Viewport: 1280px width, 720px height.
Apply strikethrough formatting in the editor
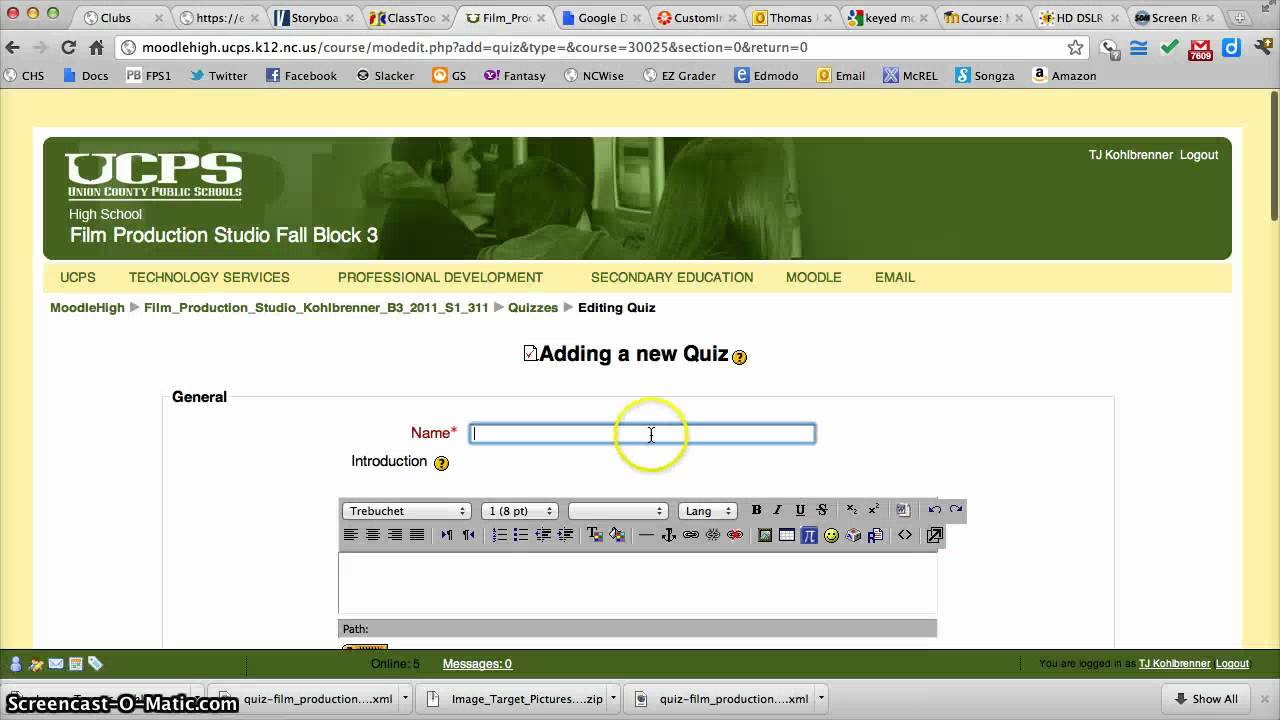click(822, 510)
